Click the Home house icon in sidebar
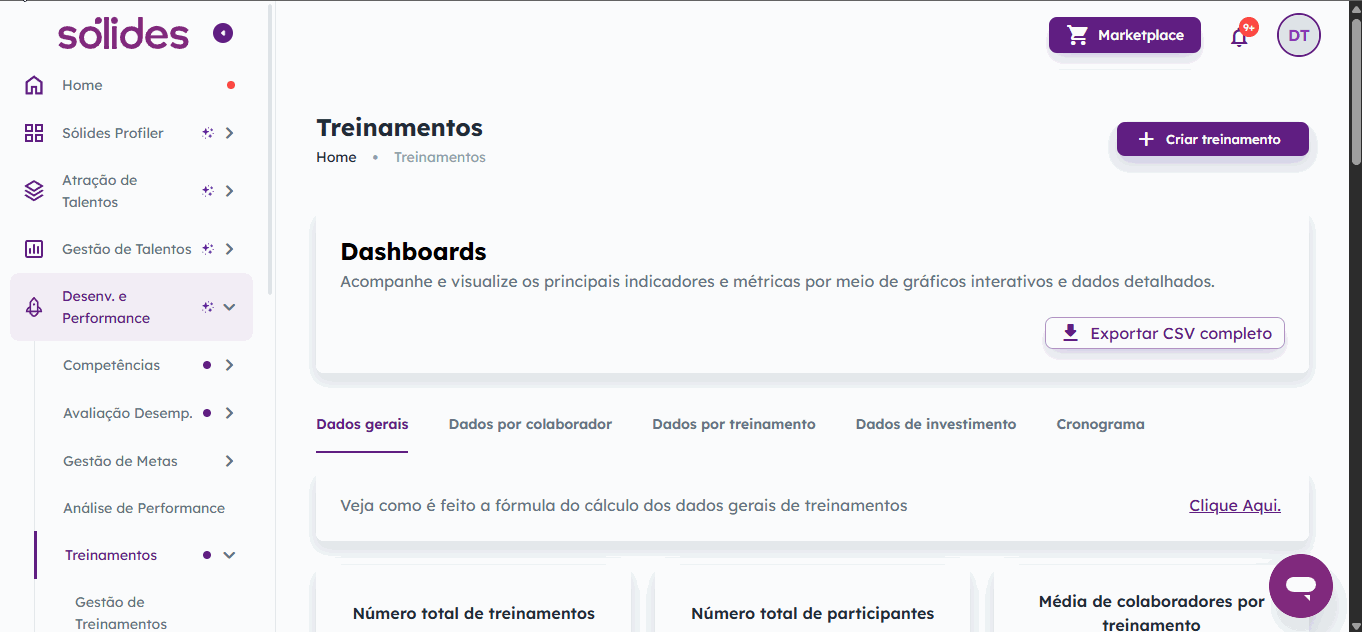1362x632 pixels. point(34,85)
